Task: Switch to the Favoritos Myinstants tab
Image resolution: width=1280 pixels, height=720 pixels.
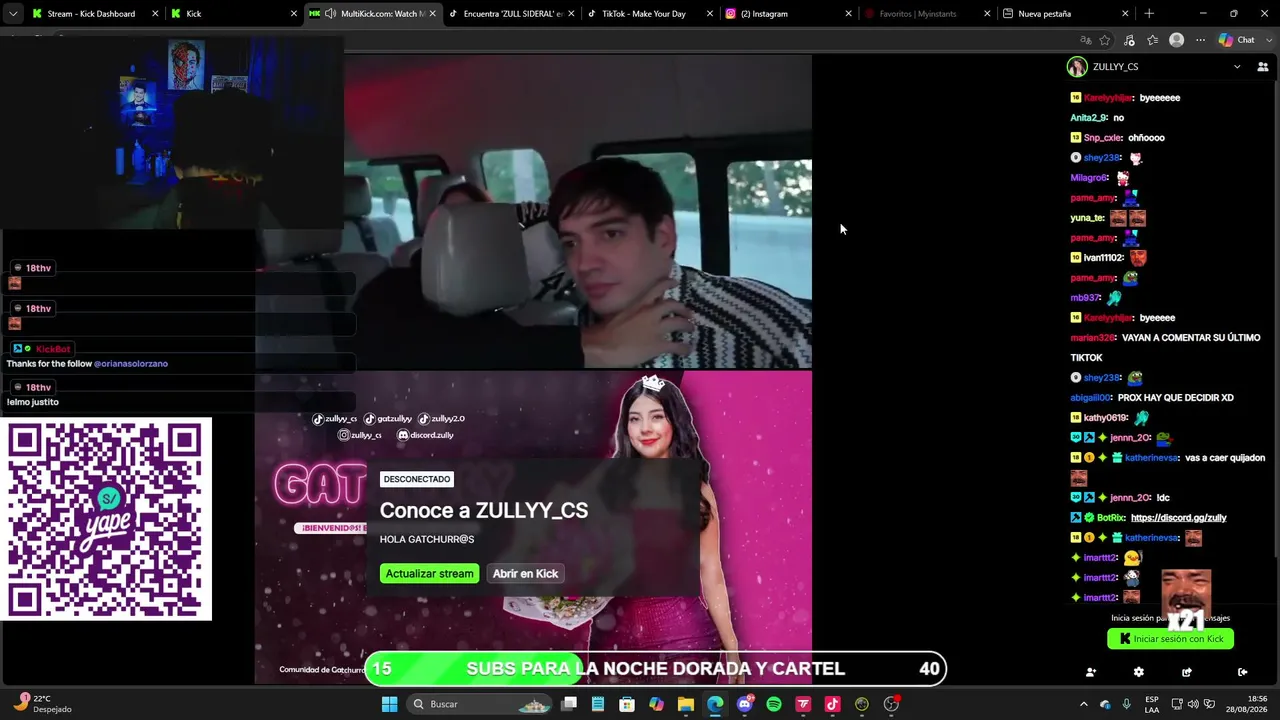Action: tap(927, 14)
